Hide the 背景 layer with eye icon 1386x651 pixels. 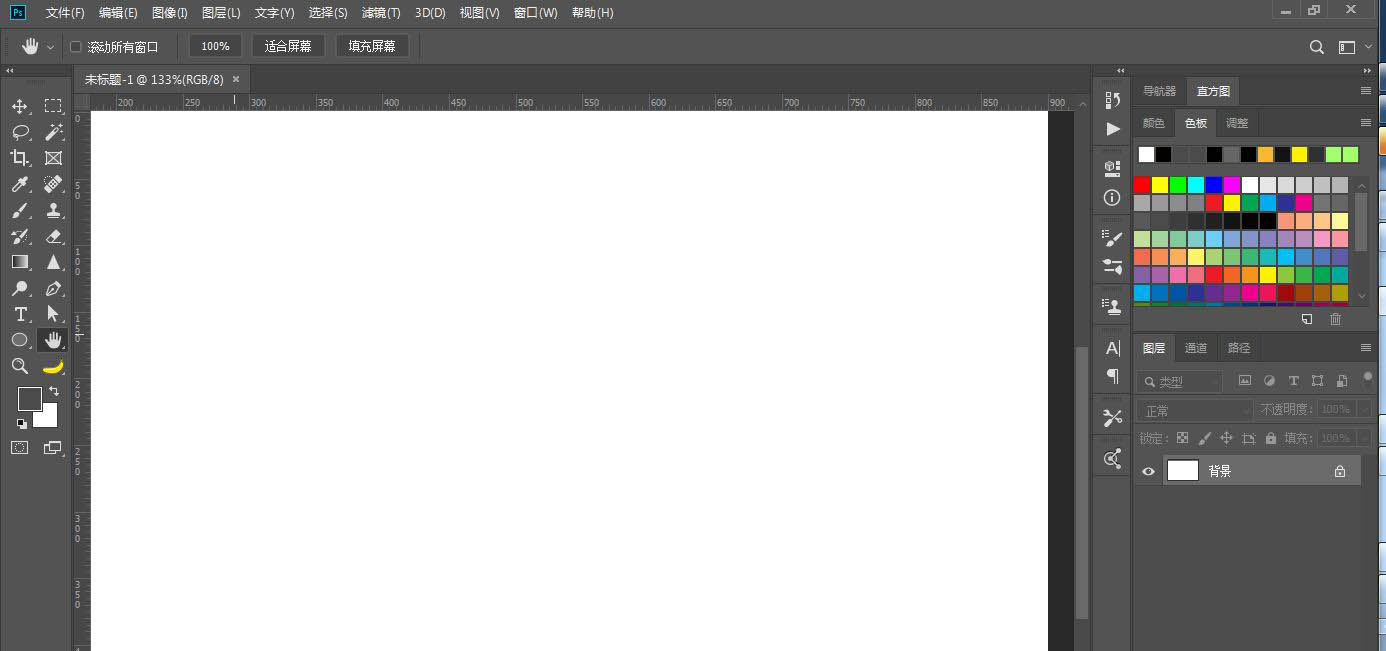(x=1148, y=471)
